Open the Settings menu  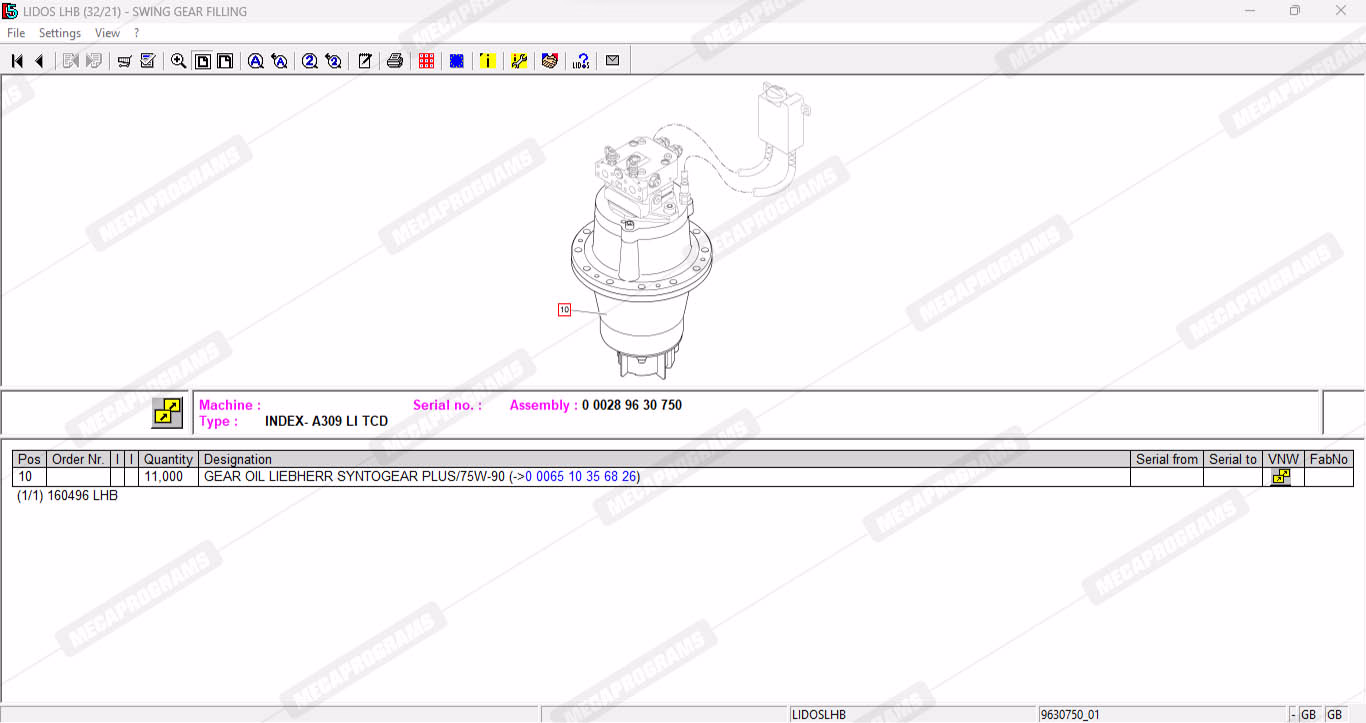pyautogui.click(x=60, y=33)
